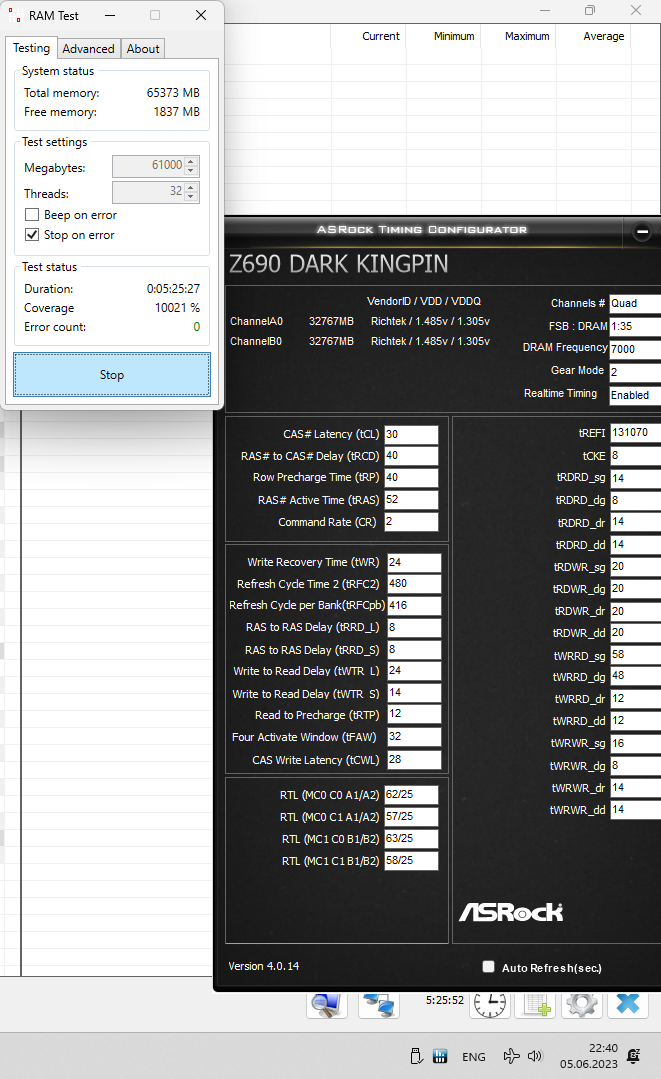The height and width of the screenshot is (1079, 661).
Task: Select the Minimum column header
Action: 444,36
